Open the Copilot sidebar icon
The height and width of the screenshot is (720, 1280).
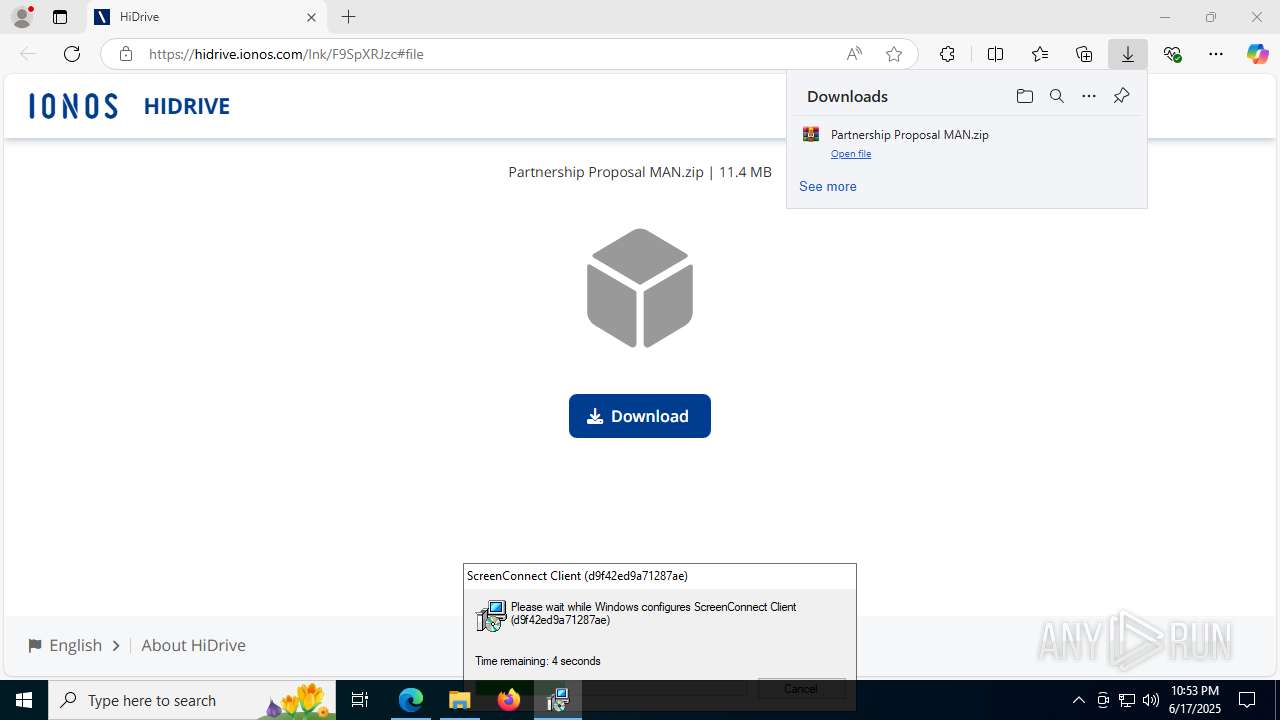tap(1258, 54)
